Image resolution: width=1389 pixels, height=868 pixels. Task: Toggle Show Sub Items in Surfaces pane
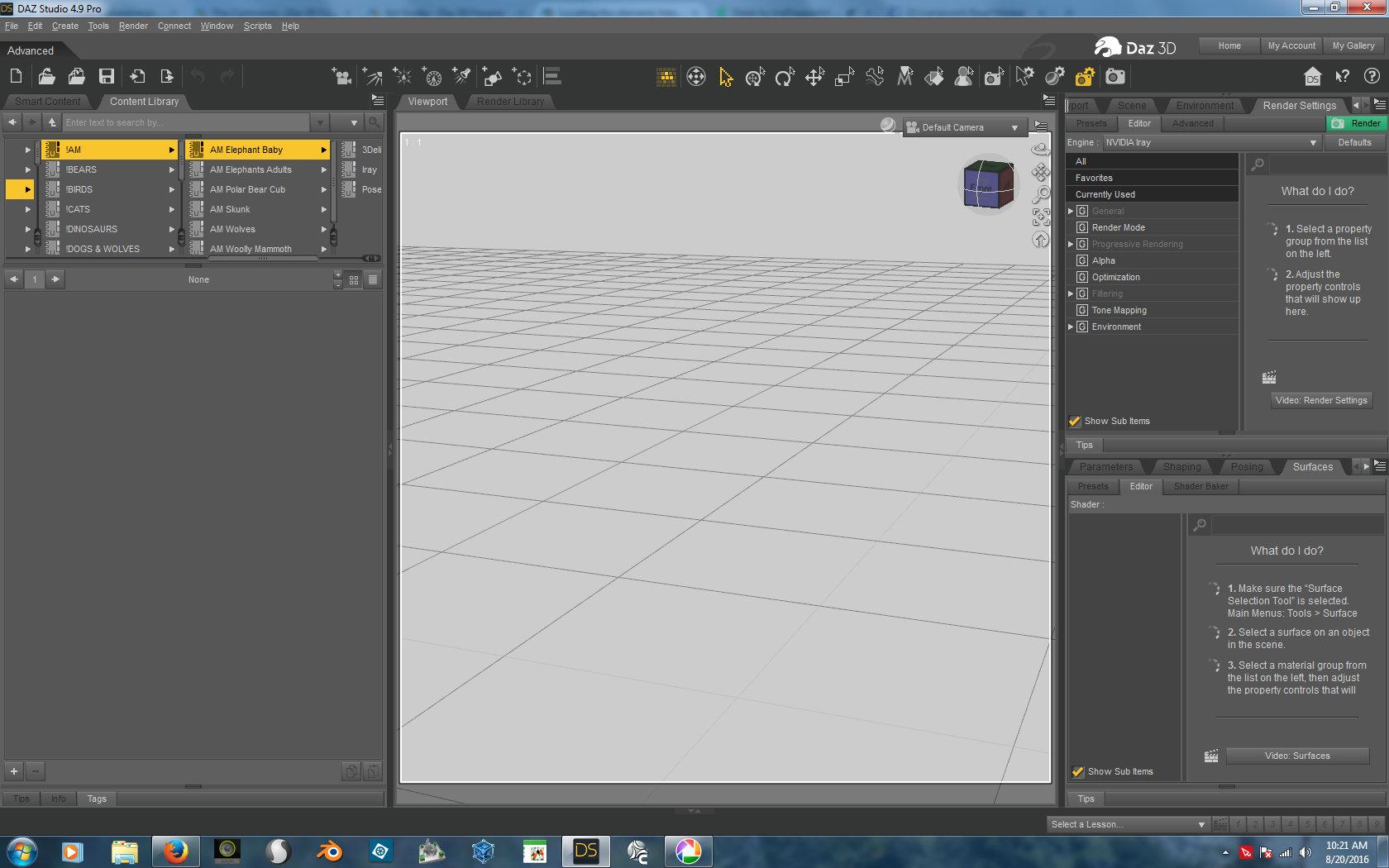coord(1078,772)
